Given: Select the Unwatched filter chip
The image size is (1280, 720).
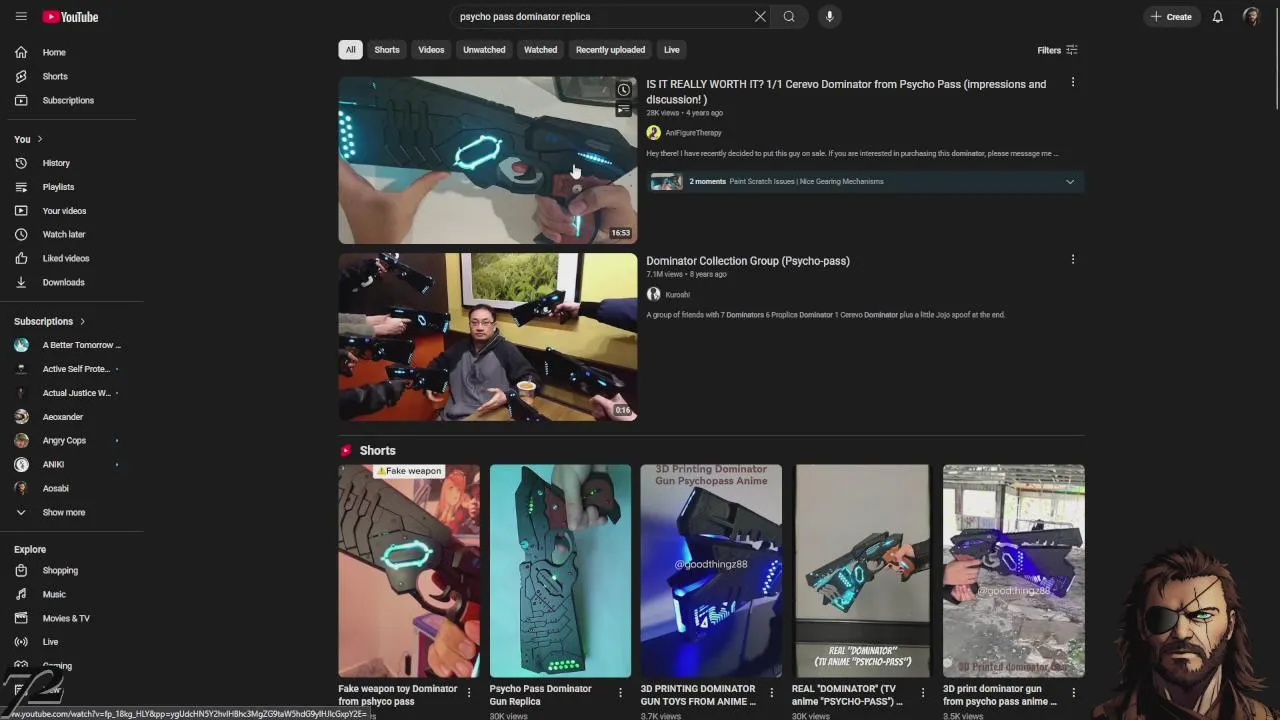Looking at the screenshot, I should click(484, 50).
